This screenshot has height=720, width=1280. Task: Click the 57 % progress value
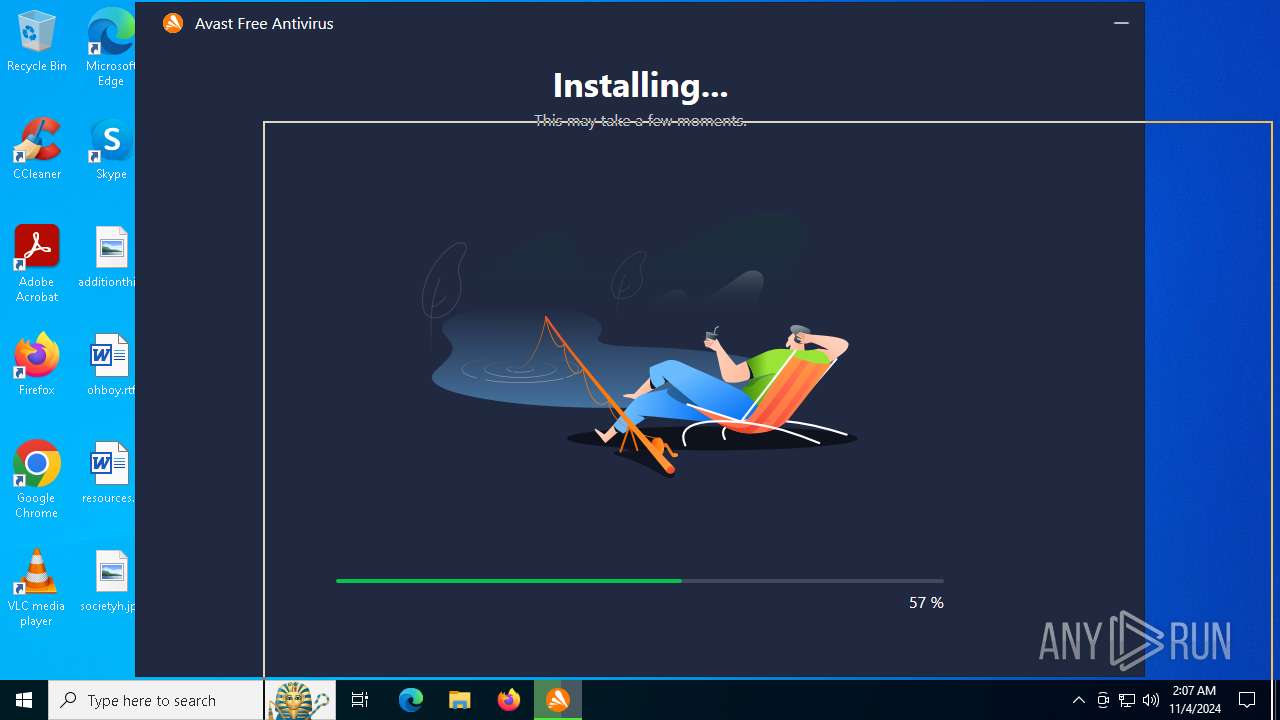click(926, 602)
